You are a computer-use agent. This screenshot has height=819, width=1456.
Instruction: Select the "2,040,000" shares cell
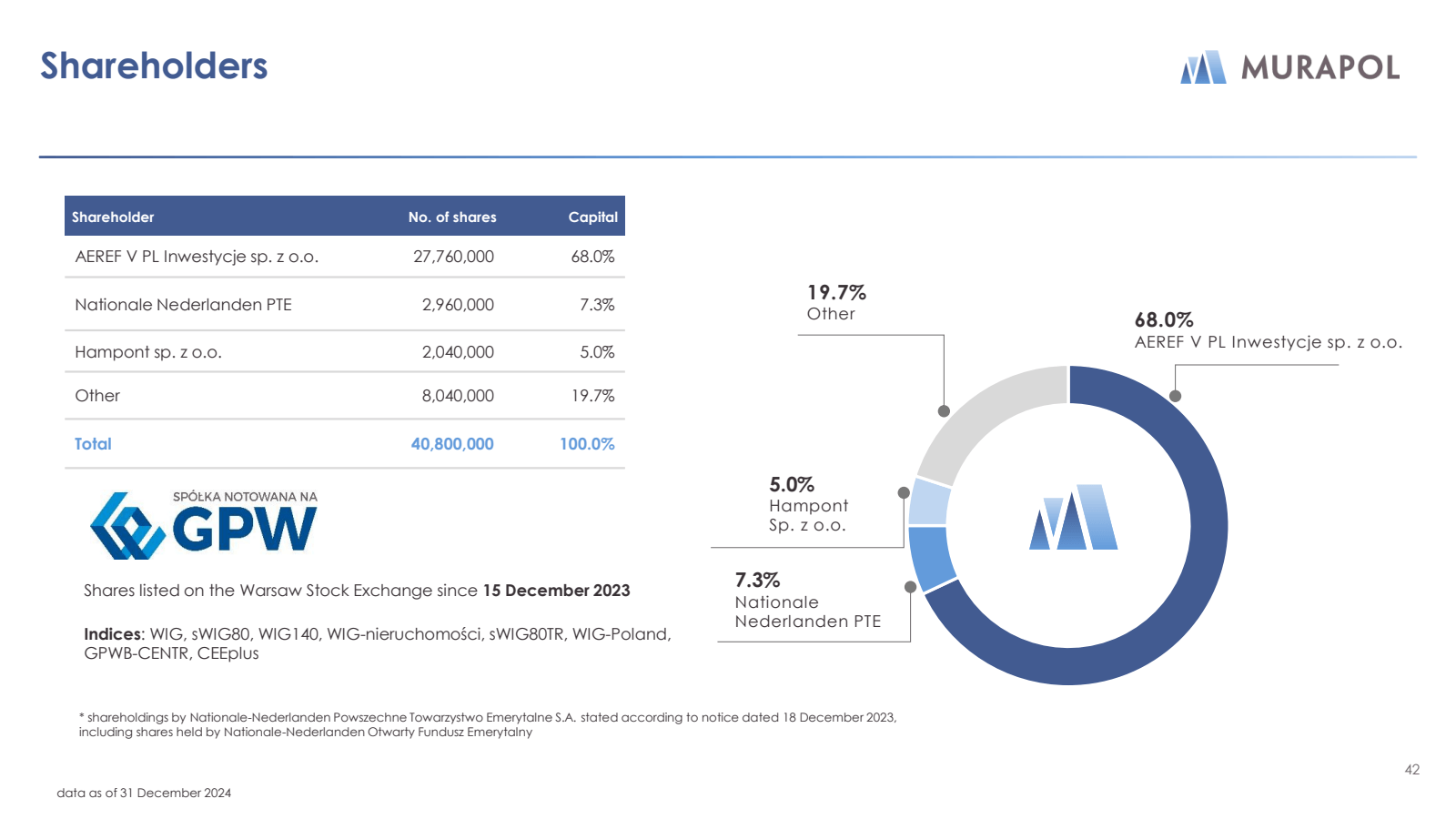click(458, 352)
